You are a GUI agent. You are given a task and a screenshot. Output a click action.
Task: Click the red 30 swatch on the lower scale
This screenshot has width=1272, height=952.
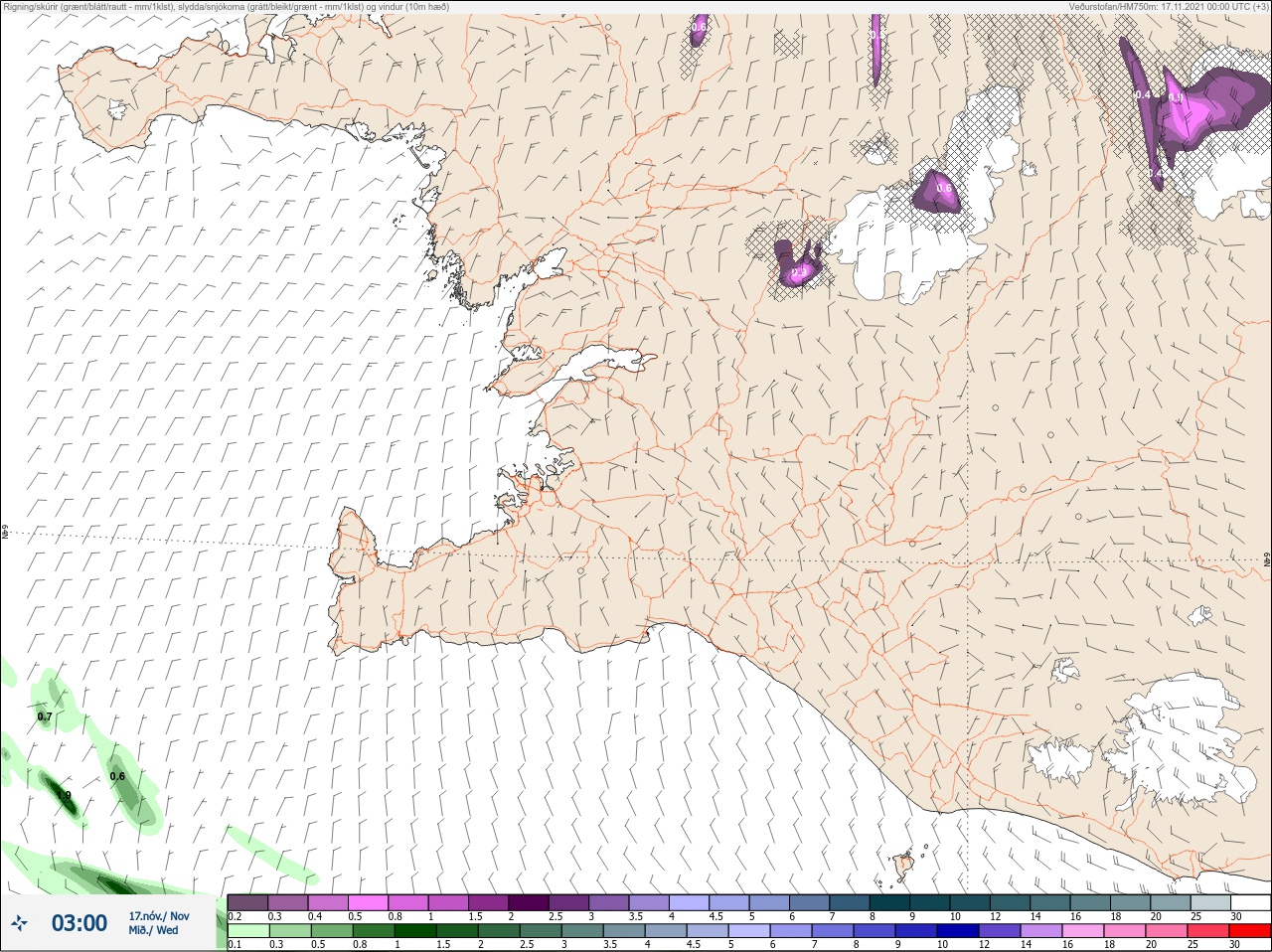[1250, 931]
